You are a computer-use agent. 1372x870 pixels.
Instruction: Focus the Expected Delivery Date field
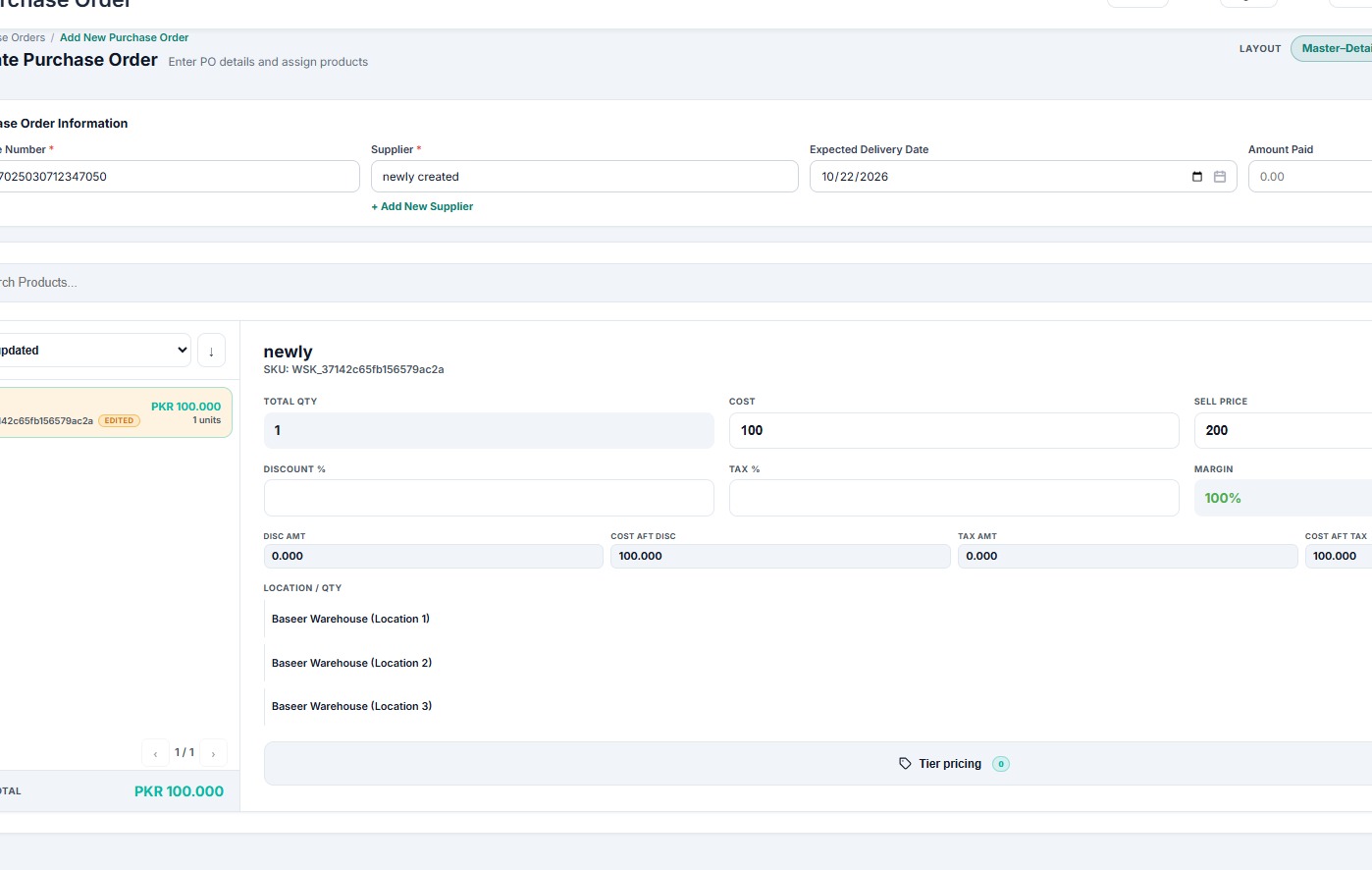pos(1023,177)
